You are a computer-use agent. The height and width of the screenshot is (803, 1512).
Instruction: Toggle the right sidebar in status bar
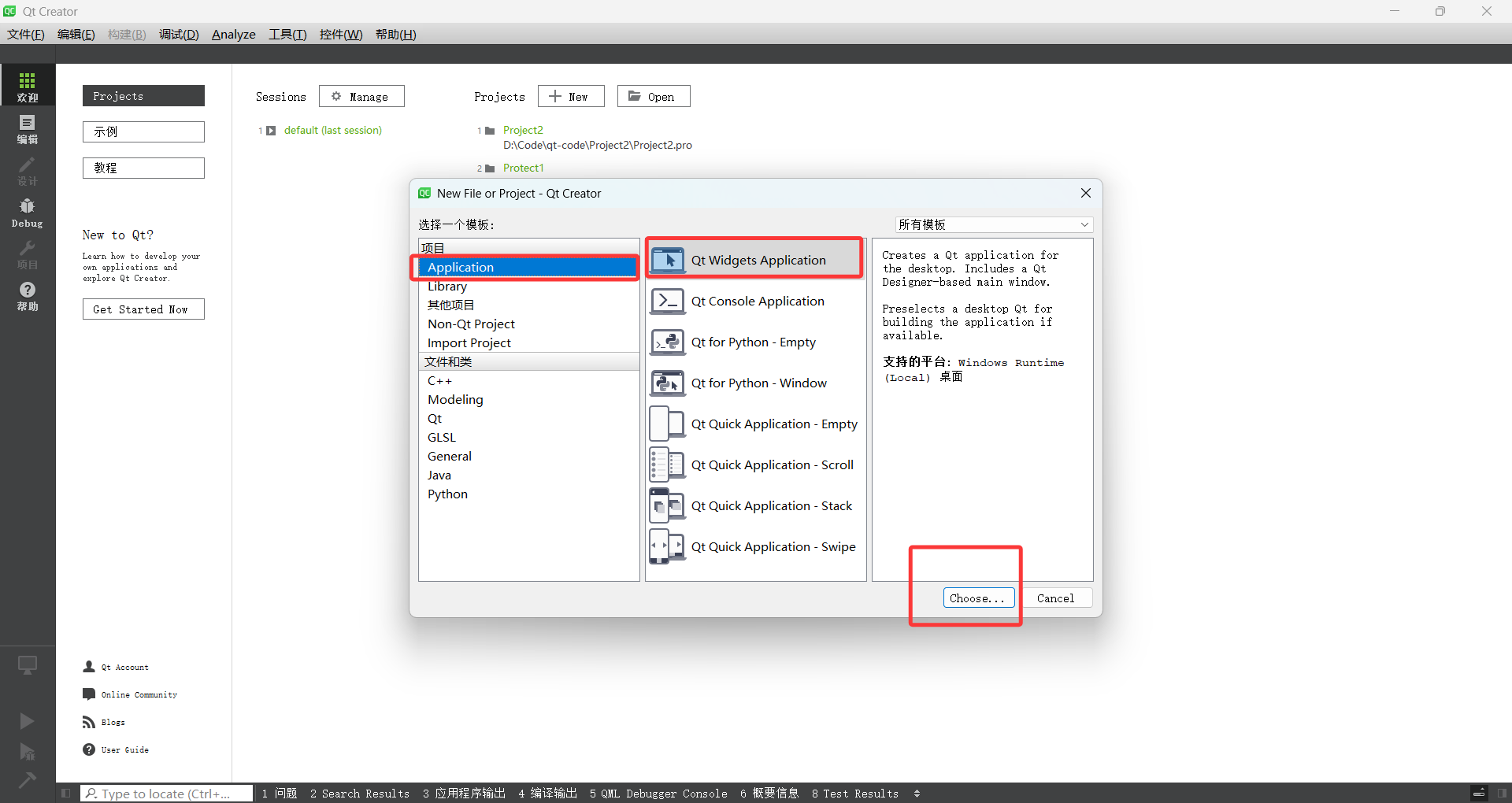pyautogui.click(x=1503, y=793)
